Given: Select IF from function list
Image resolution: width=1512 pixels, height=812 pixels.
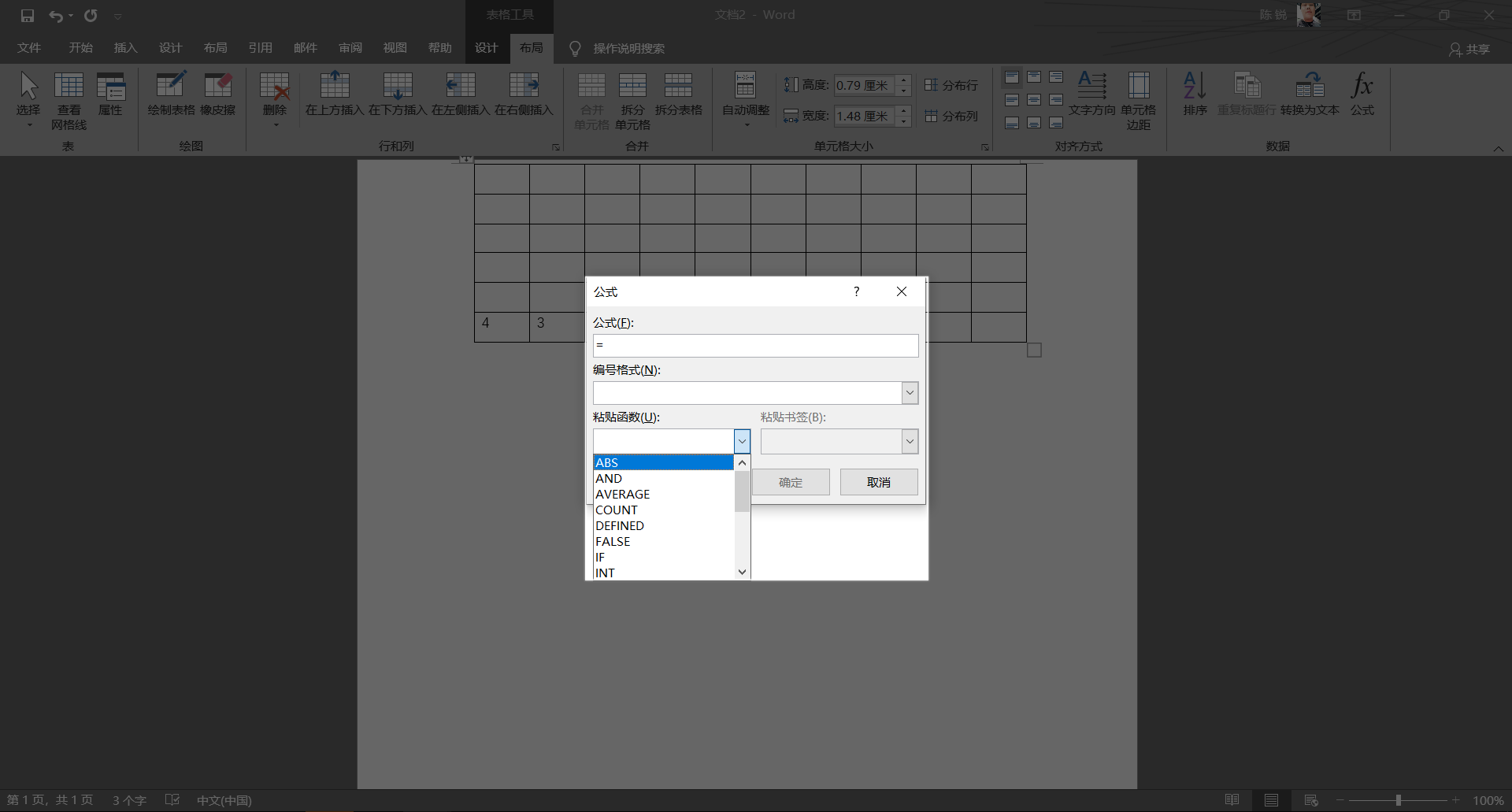Looking at the screenshot, I should [663, 557].
